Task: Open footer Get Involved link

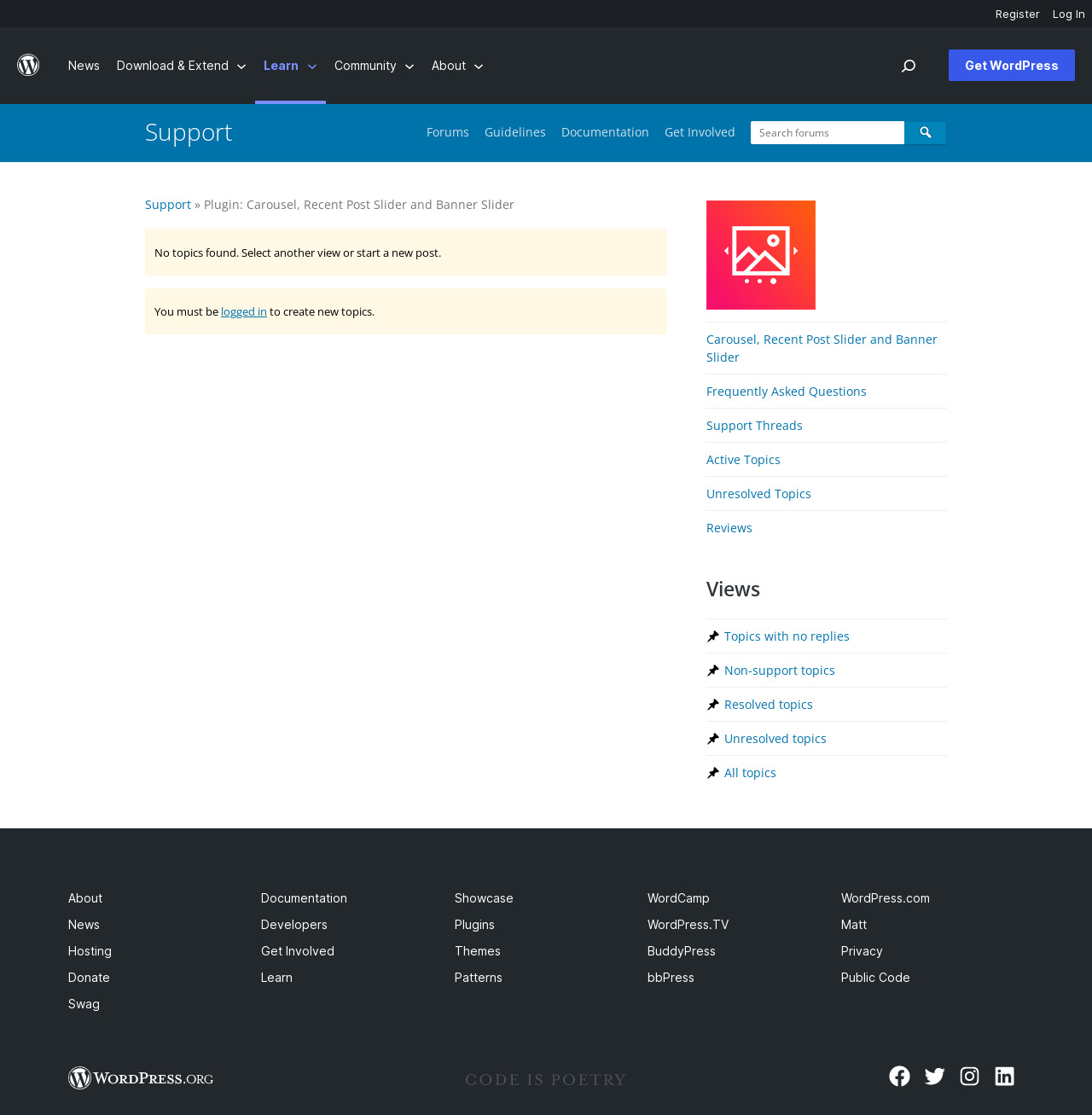Action: click(x=298, y=951)
